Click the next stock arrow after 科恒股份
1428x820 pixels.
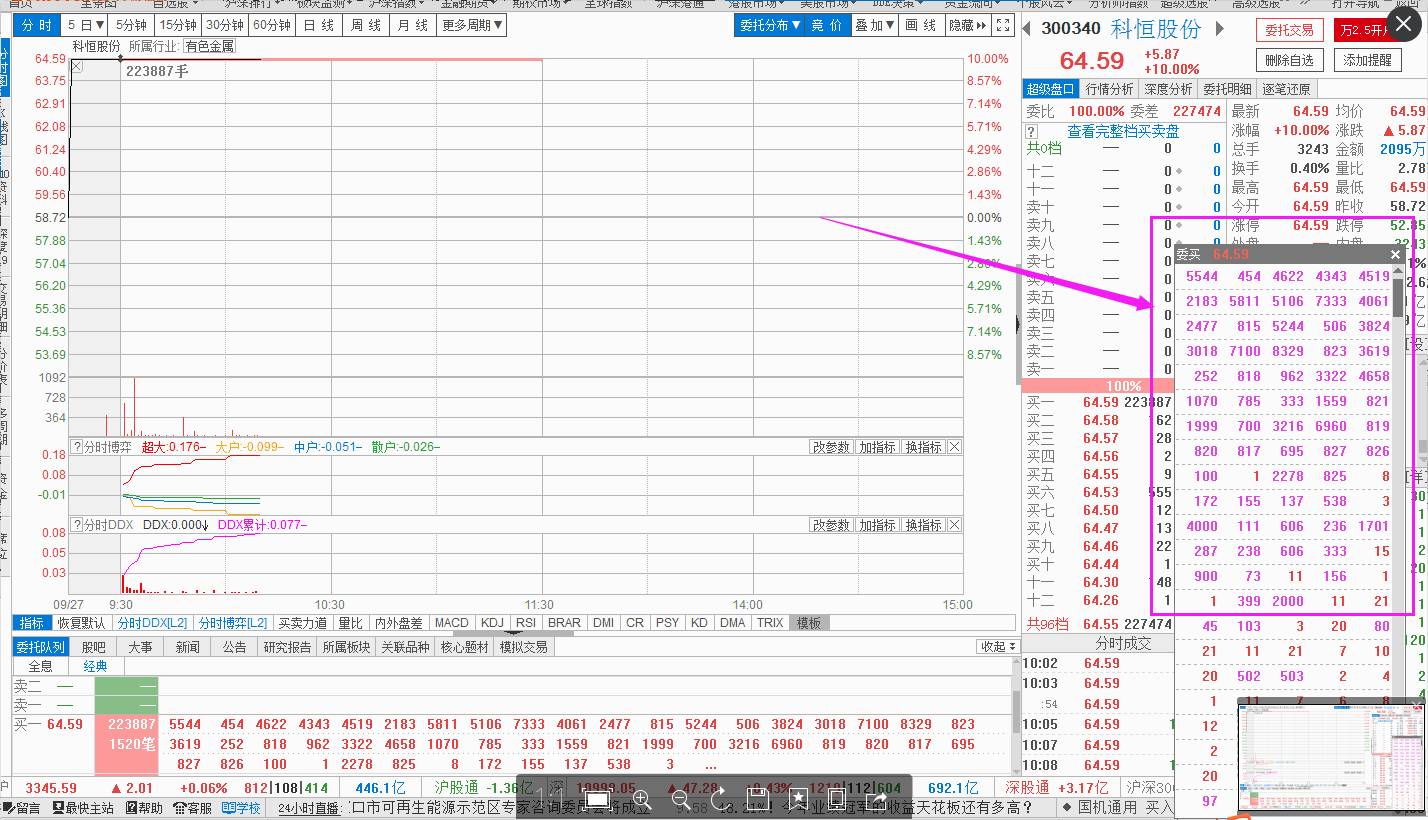pos(1219,29)
